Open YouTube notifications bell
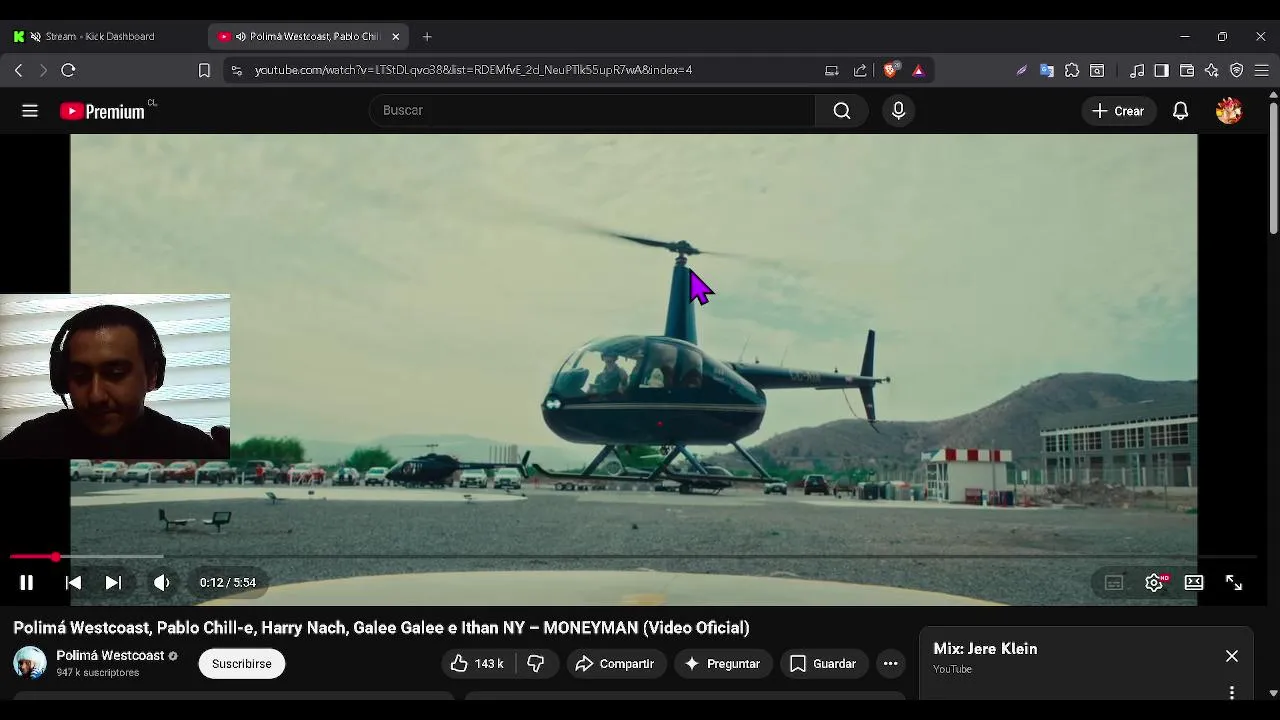The width and height of the screenshot is (1280, 720). (1180, 111)
